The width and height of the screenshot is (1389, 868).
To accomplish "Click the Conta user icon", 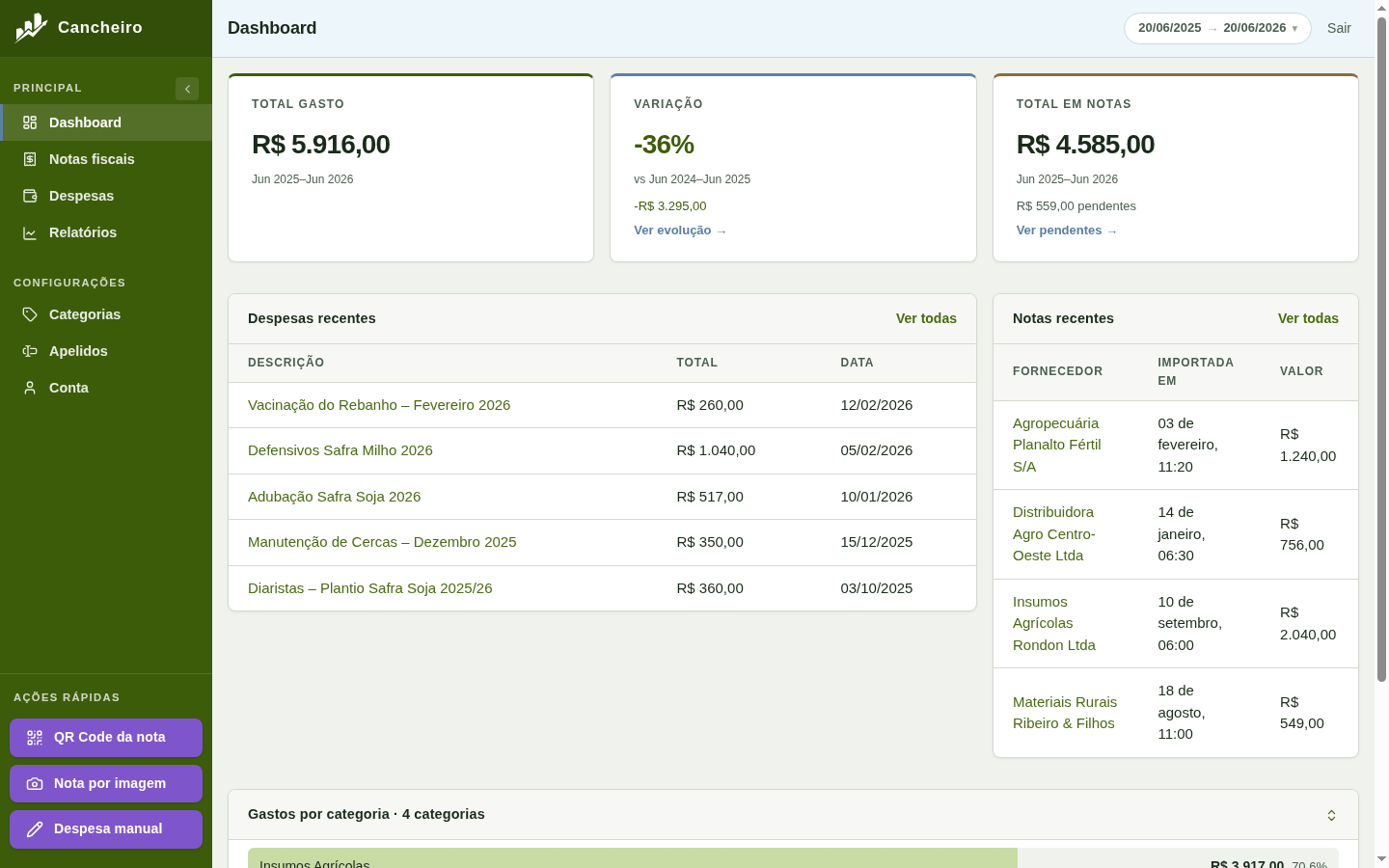I will click(30, 388).
